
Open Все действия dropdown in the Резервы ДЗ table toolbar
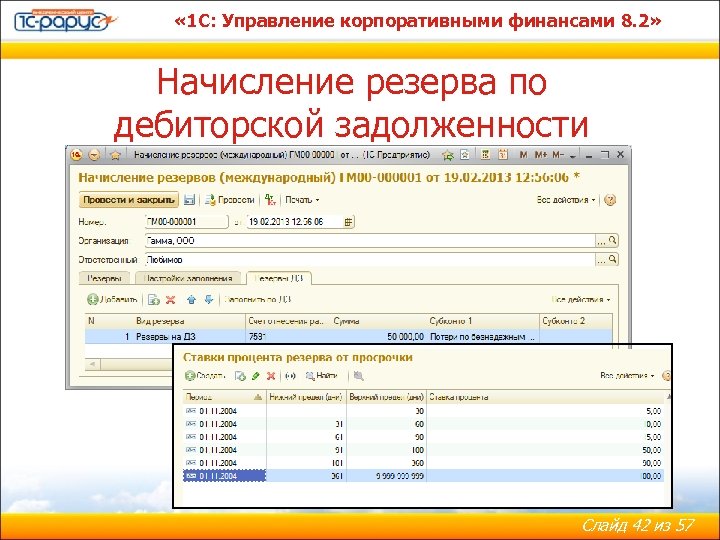click(x=581, y=300)
